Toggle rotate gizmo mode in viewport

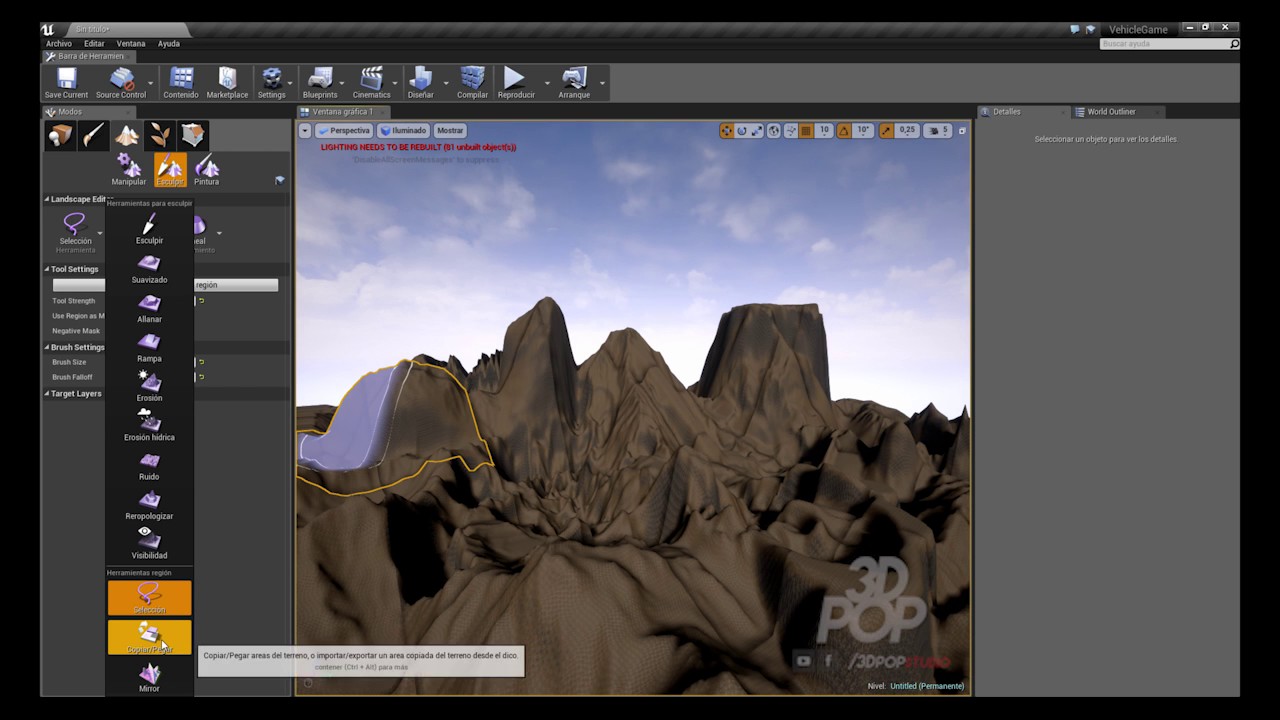742,131
